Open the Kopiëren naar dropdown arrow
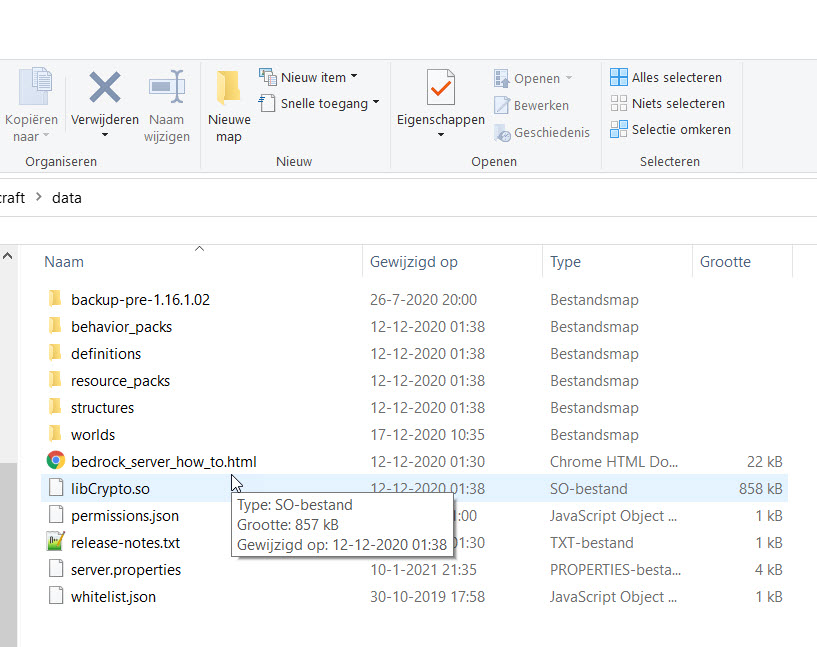The width and height of the screenshot is (817, 647). coord(46,135)
